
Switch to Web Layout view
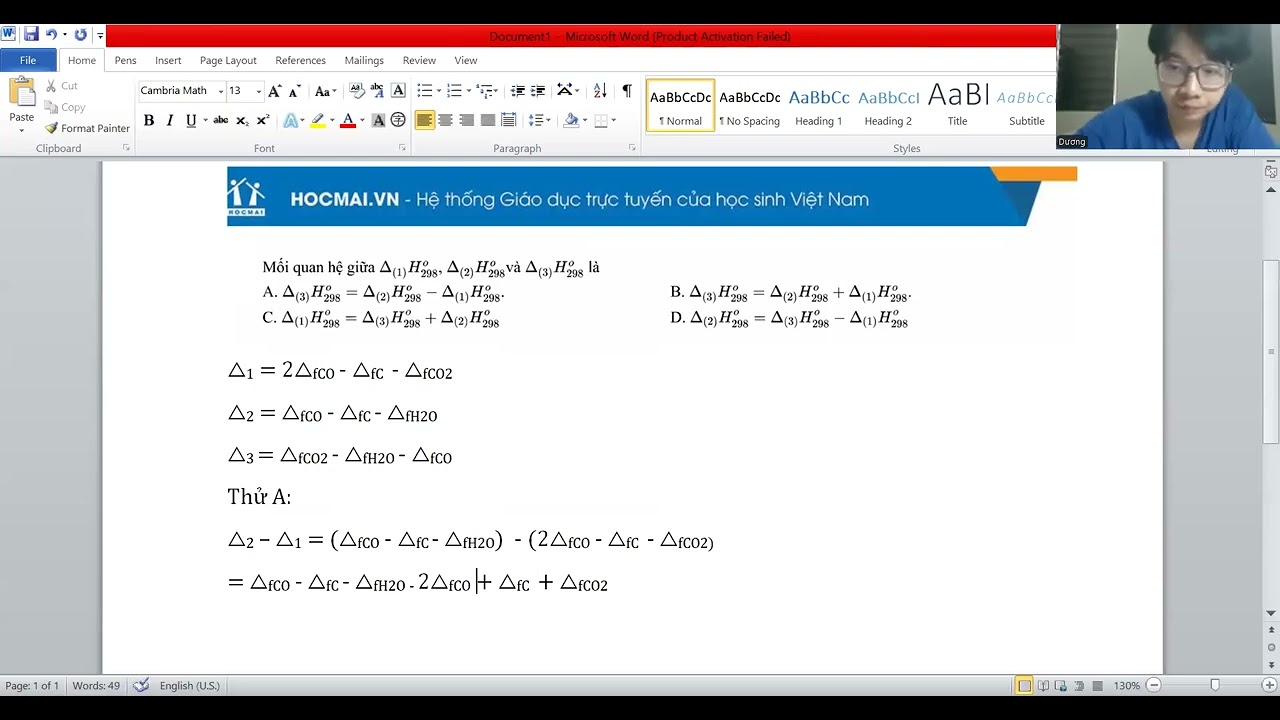tap(1061, 685)
